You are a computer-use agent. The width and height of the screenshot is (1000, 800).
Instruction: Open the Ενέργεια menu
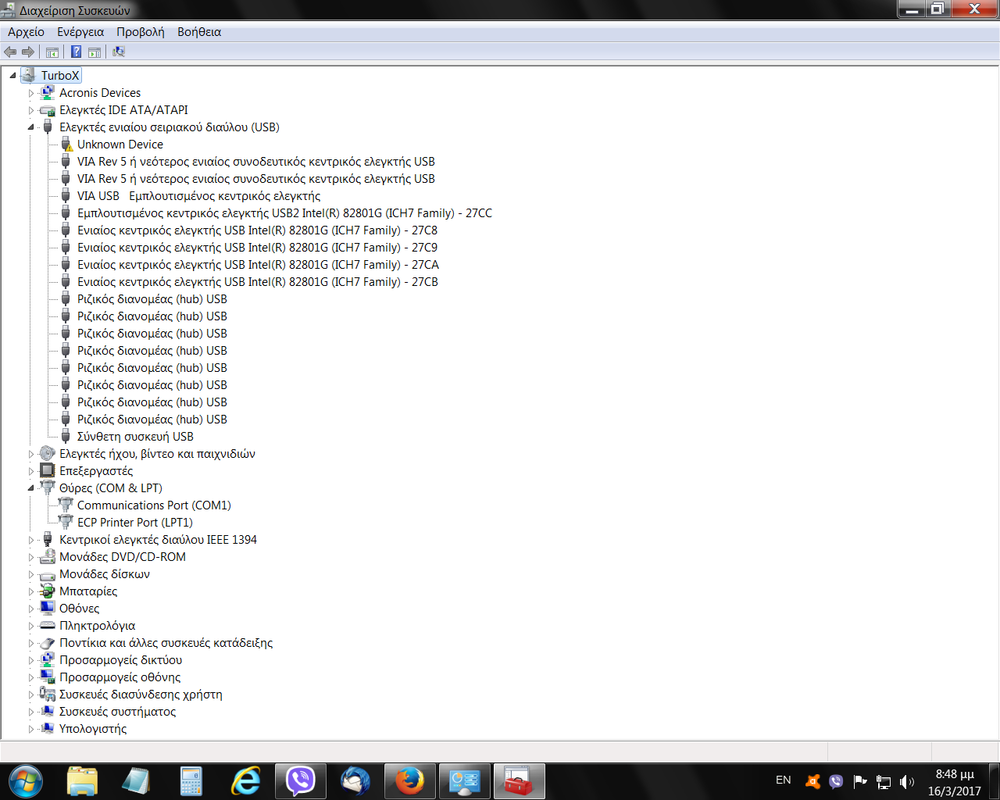pyautogui.click(x=80, y=32)
